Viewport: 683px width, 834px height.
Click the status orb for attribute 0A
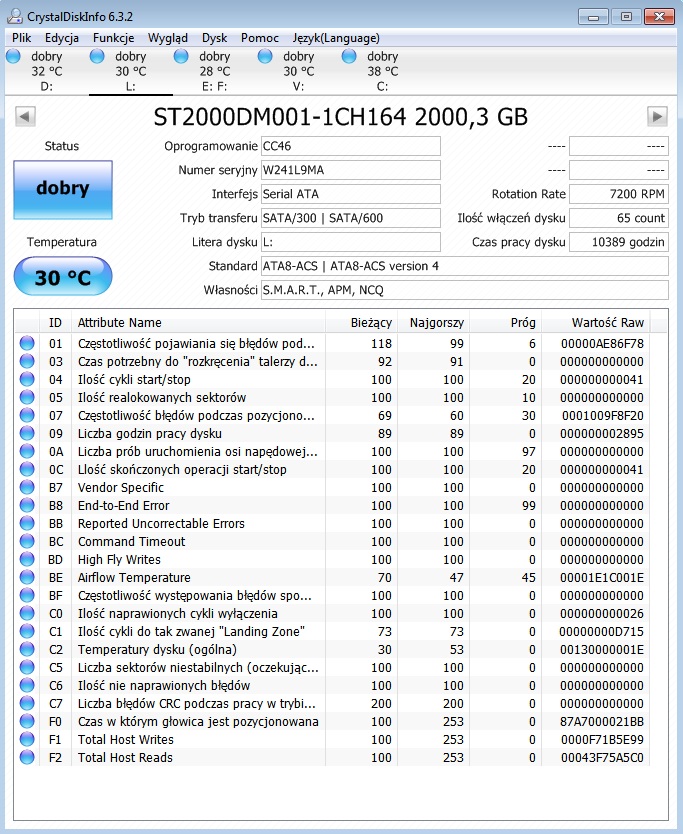(27, 451)
